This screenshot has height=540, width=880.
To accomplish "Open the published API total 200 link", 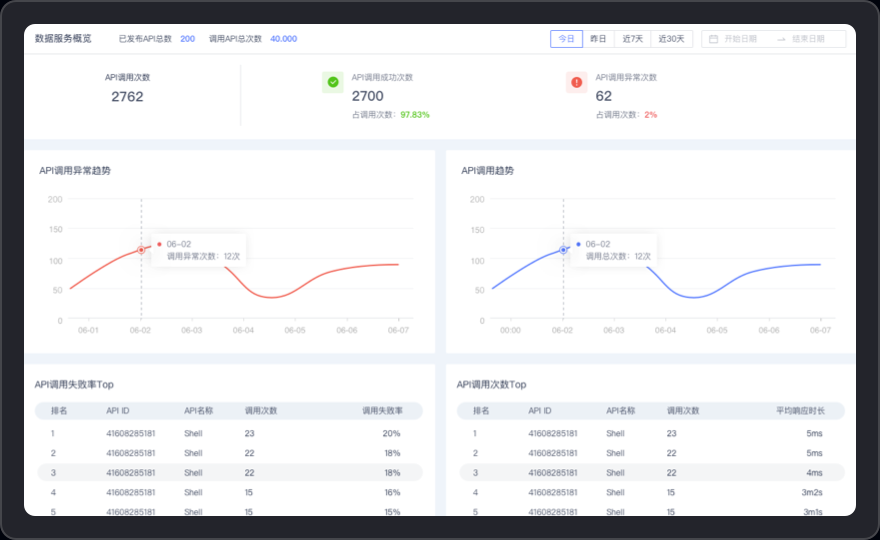I will click(x=187, y=39).
